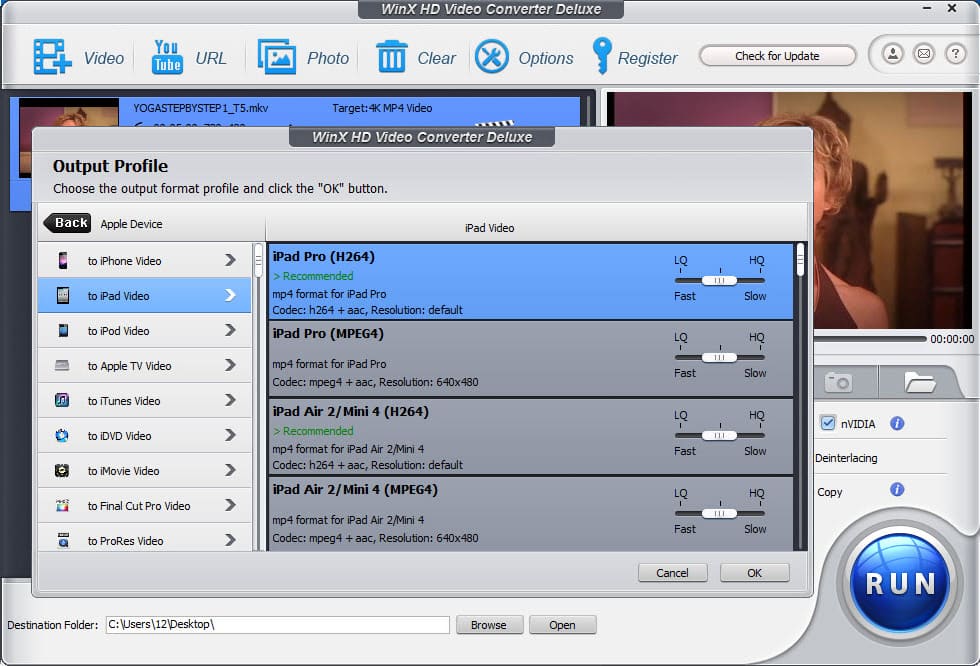Click the iPad device icon
This screenshot has height=666, width=980.
62,296
